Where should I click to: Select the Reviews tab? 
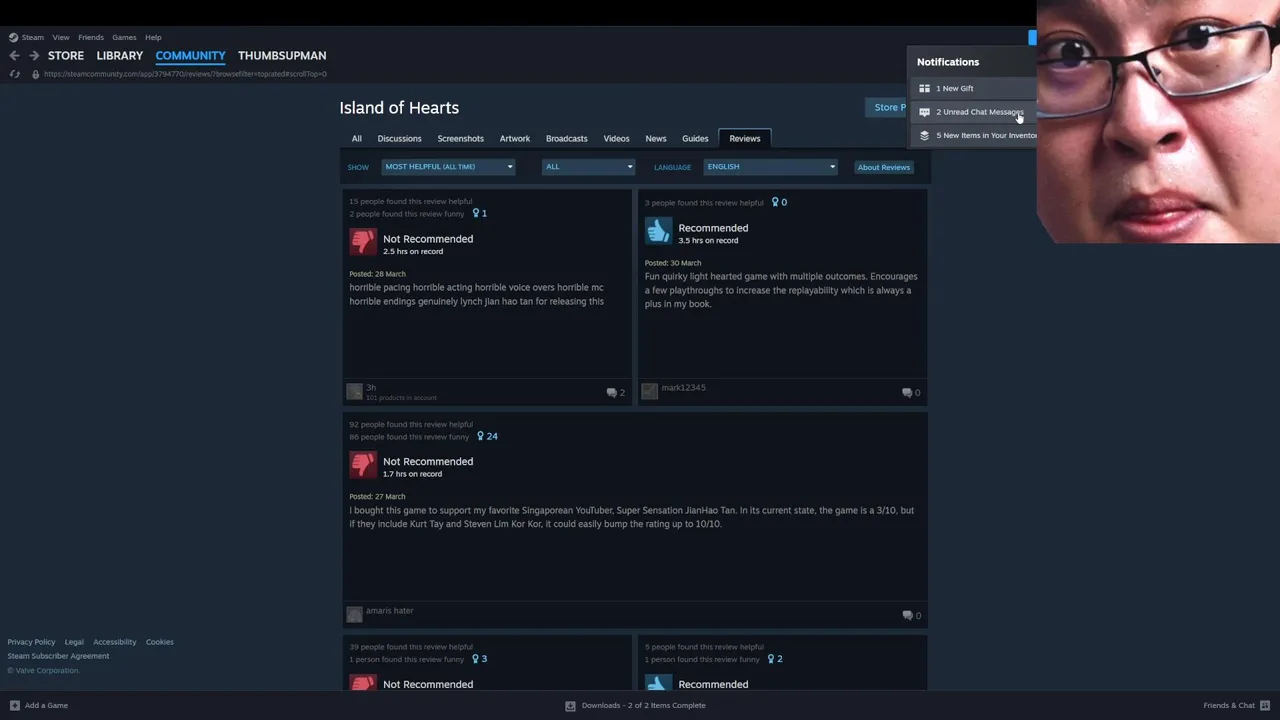click(745, 139)
